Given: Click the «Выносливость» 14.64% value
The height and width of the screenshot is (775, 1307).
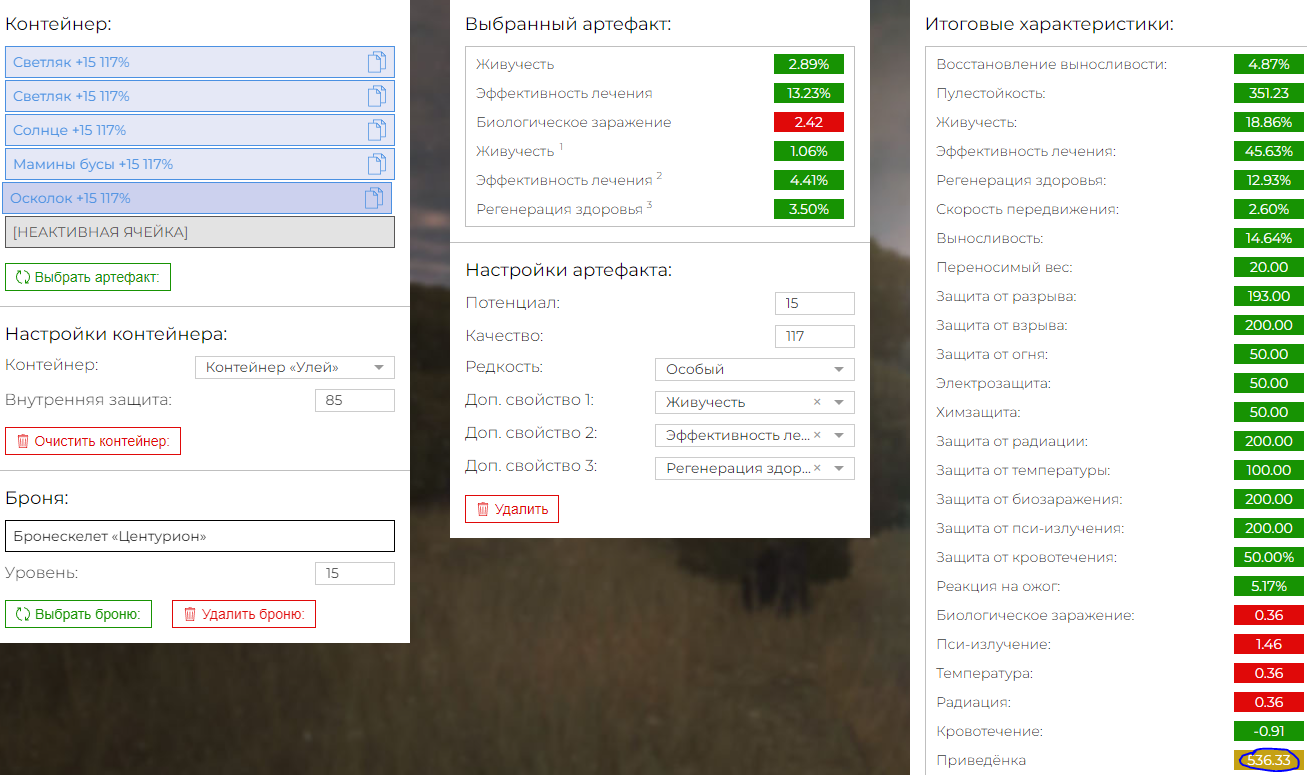Looking at the screenshot, I should [x=1269, y=238].
